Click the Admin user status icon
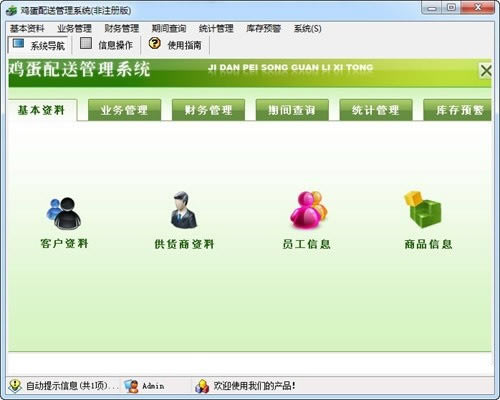This screenshot has width=500, height=400. 131,386
